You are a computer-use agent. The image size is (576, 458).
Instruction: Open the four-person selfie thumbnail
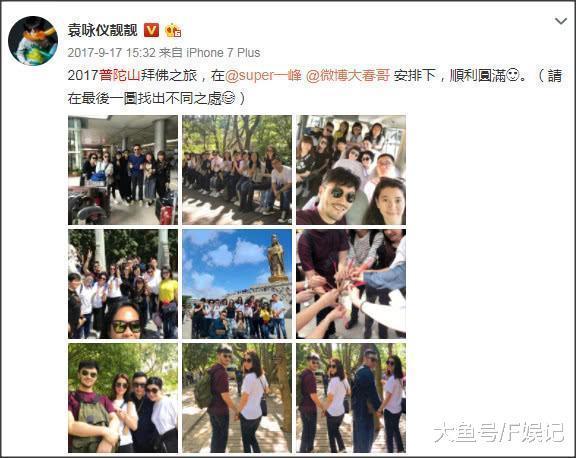click(x=123, y=398)
